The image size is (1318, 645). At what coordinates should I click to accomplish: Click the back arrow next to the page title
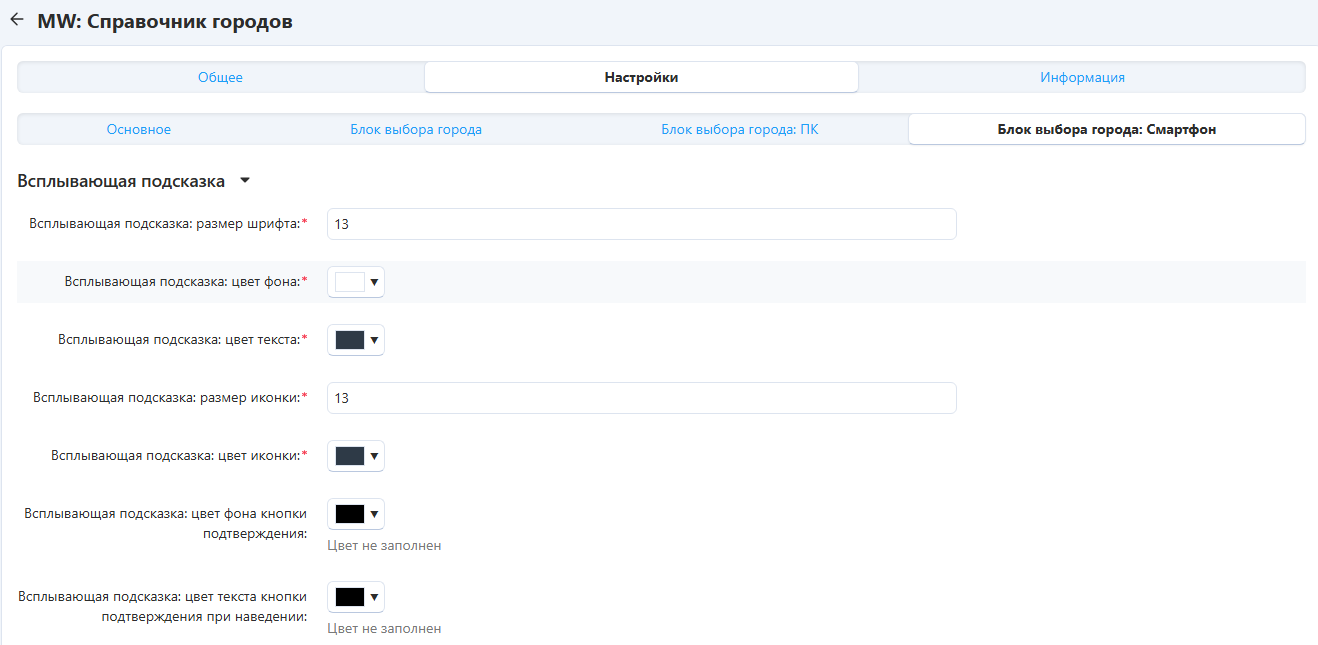tap(16, 20)
